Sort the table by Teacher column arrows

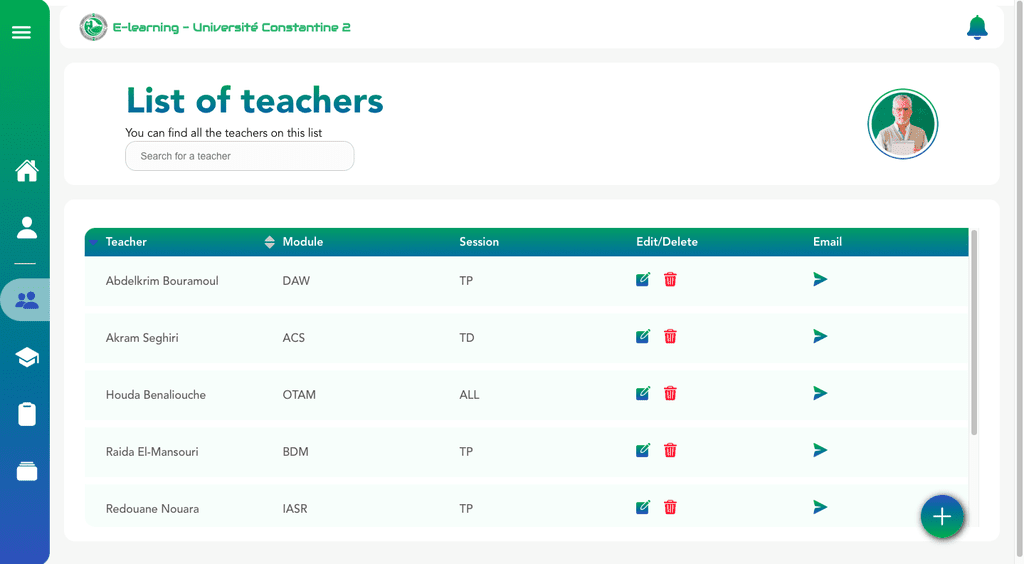pos(269,242)
